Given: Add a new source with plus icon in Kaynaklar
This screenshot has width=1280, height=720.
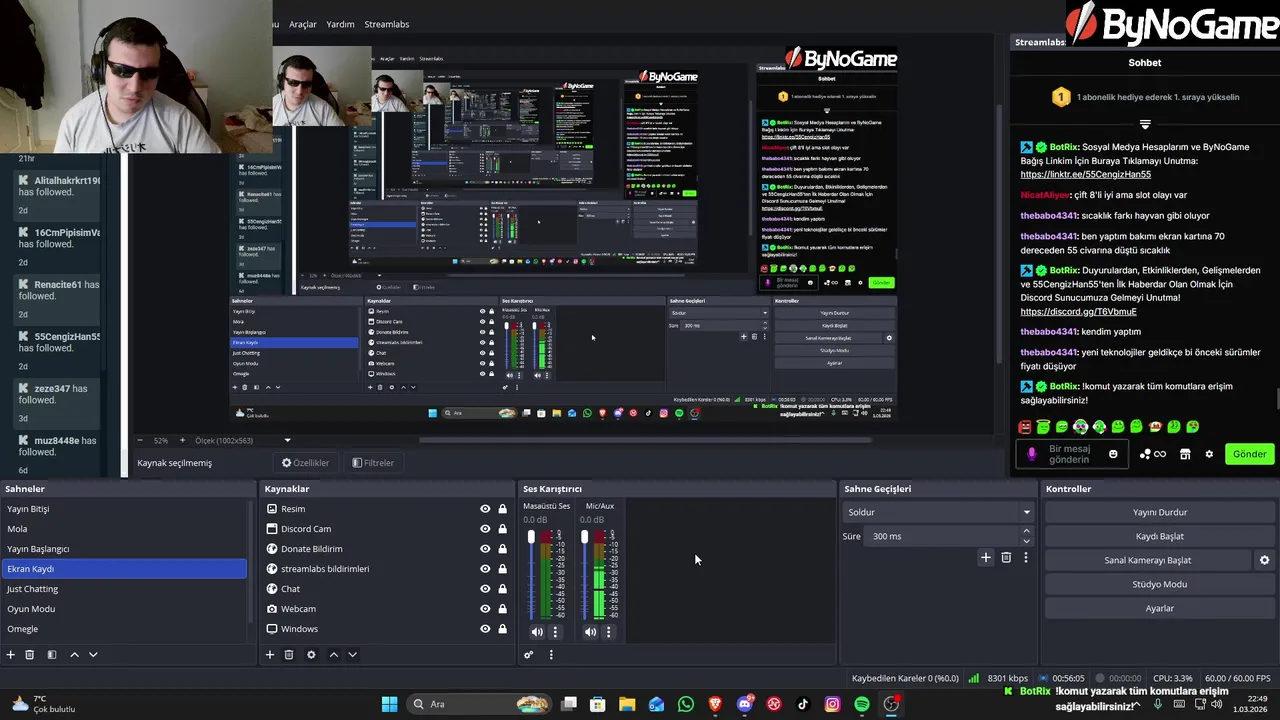Looking at the screenshot, I should 269,654.
